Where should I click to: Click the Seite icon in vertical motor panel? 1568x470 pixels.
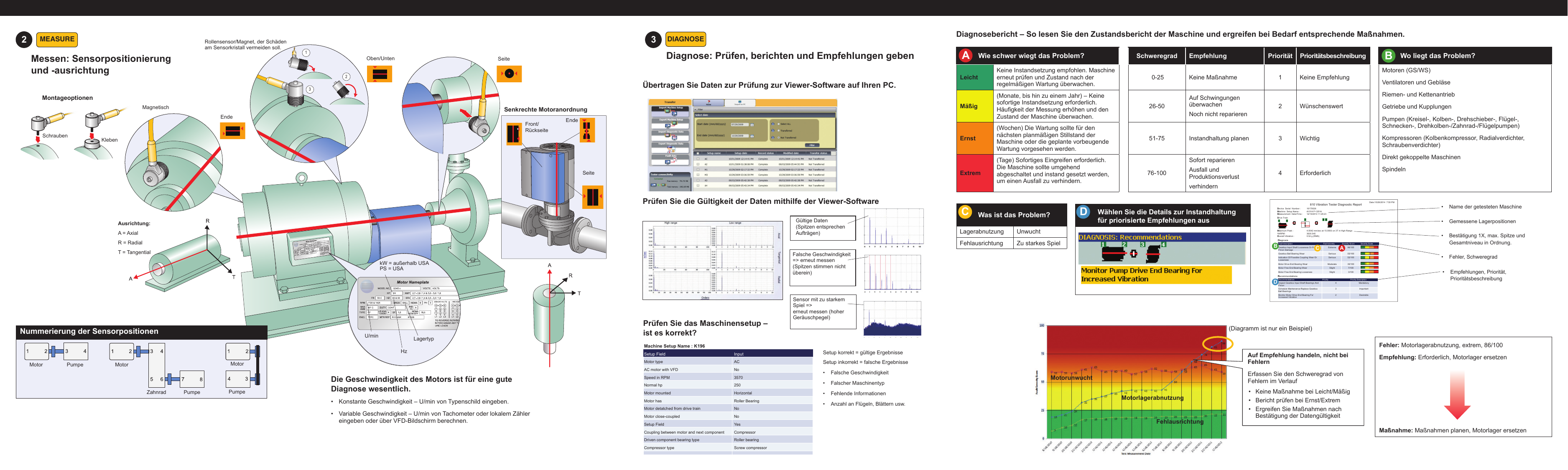(x=592, y=197)
